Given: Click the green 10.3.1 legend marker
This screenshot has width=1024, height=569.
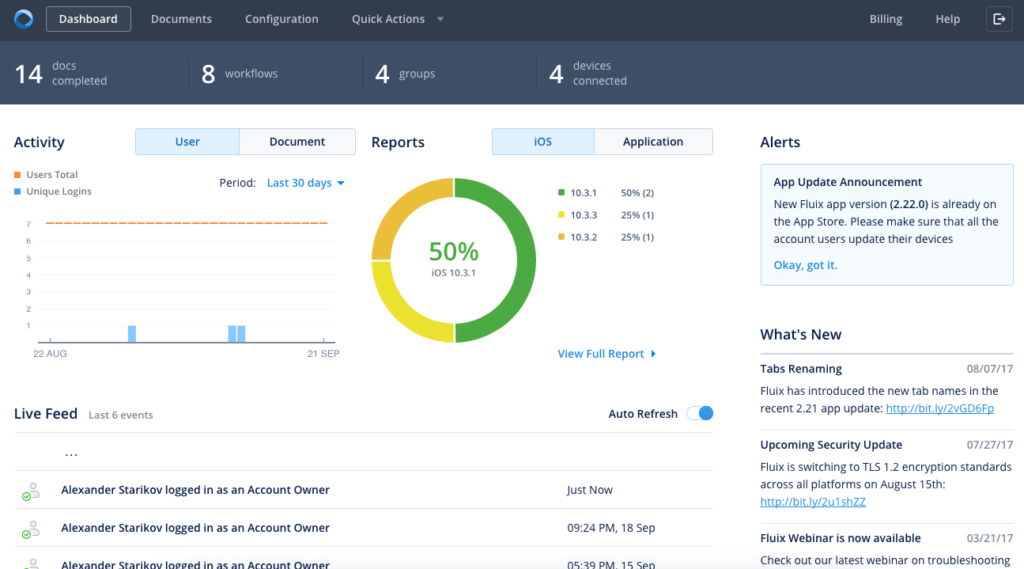Looking at the screenshot, I should [562, 193].
